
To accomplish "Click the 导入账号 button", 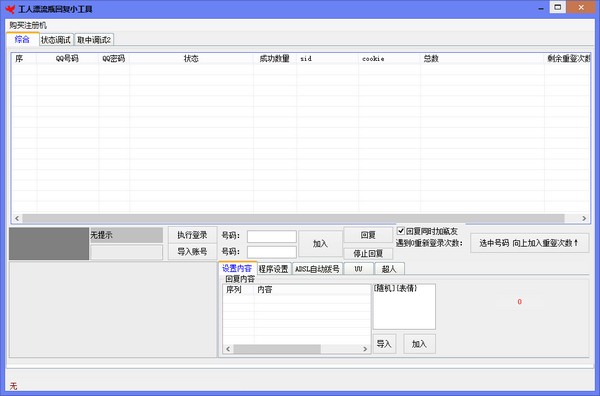I will [192, 252].
